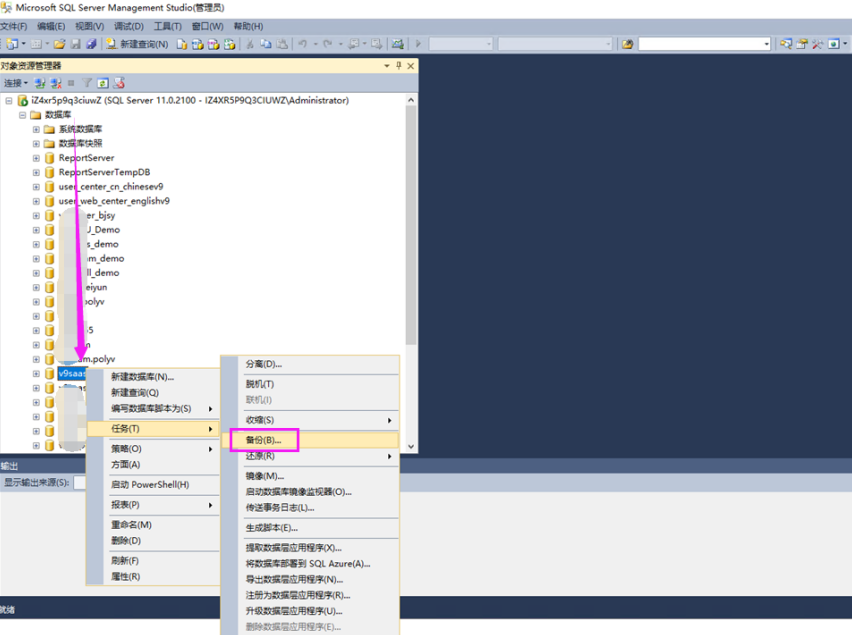852x635 pixels.
Task: Click the Refresh icon in Object Explorer toolbar
Action: (x=103, y=83)
